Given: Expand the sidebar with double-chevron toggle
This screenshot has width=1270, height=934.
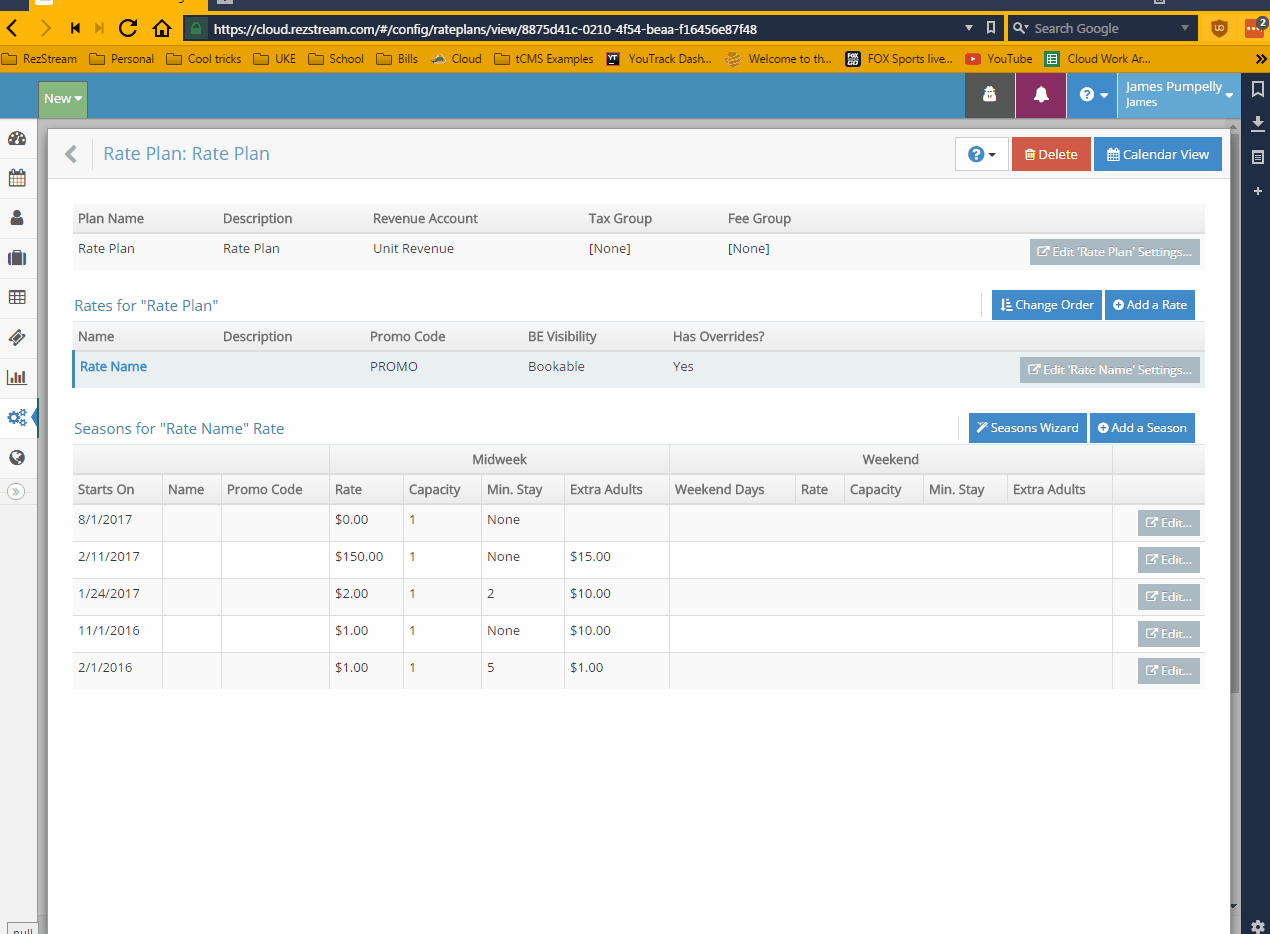Looking at the screenshot, I should [16, 491].
